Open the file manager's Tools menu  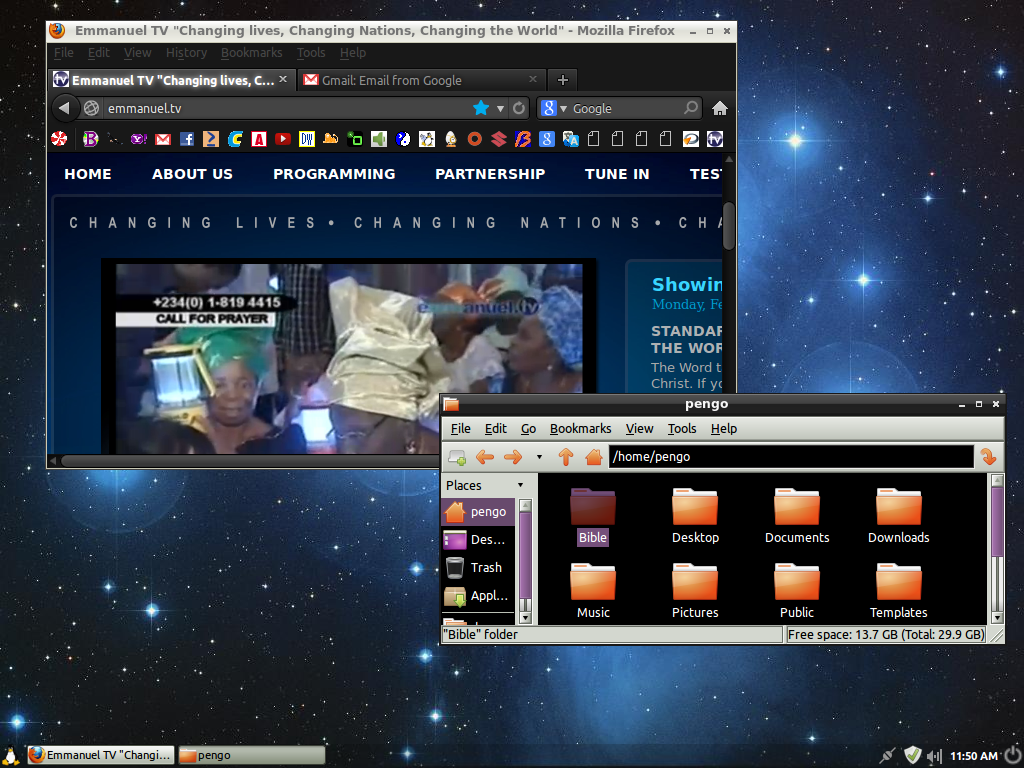pos(682,428)
